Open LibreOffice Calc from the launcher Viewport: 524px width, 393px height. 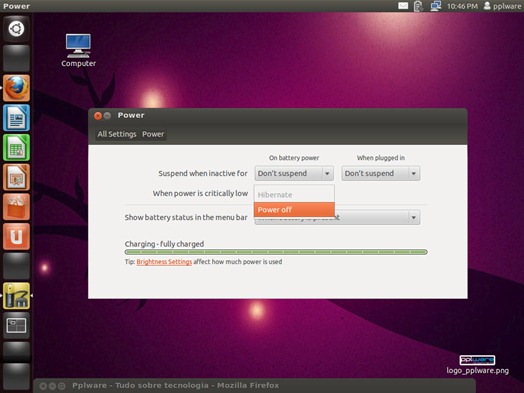[16, 147]
